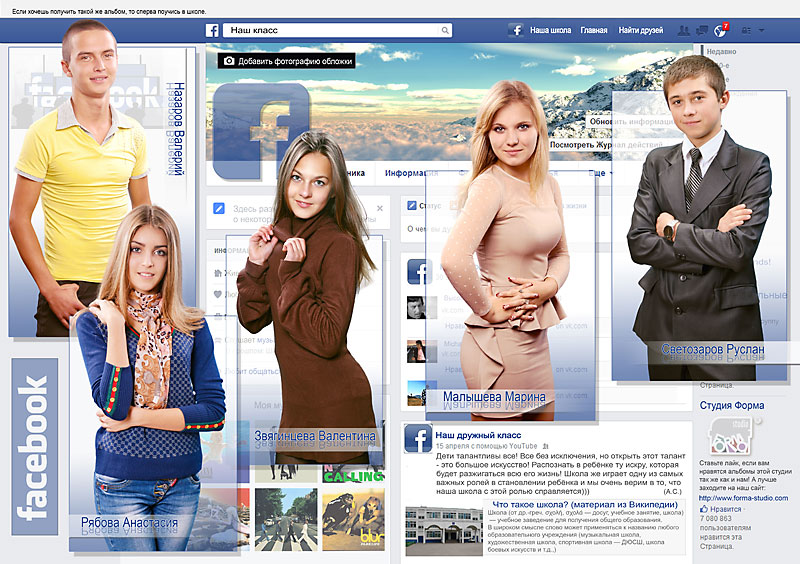This screenshot has height=564, width=800.
Task: Click Посмотреть Журнал действий button
Action: tap(606, 145)
